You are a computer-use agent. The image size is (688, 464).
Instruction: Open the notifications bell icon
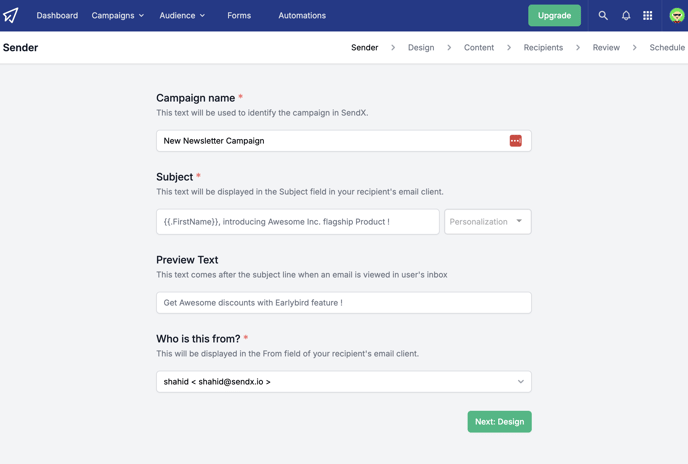point(626,15)
